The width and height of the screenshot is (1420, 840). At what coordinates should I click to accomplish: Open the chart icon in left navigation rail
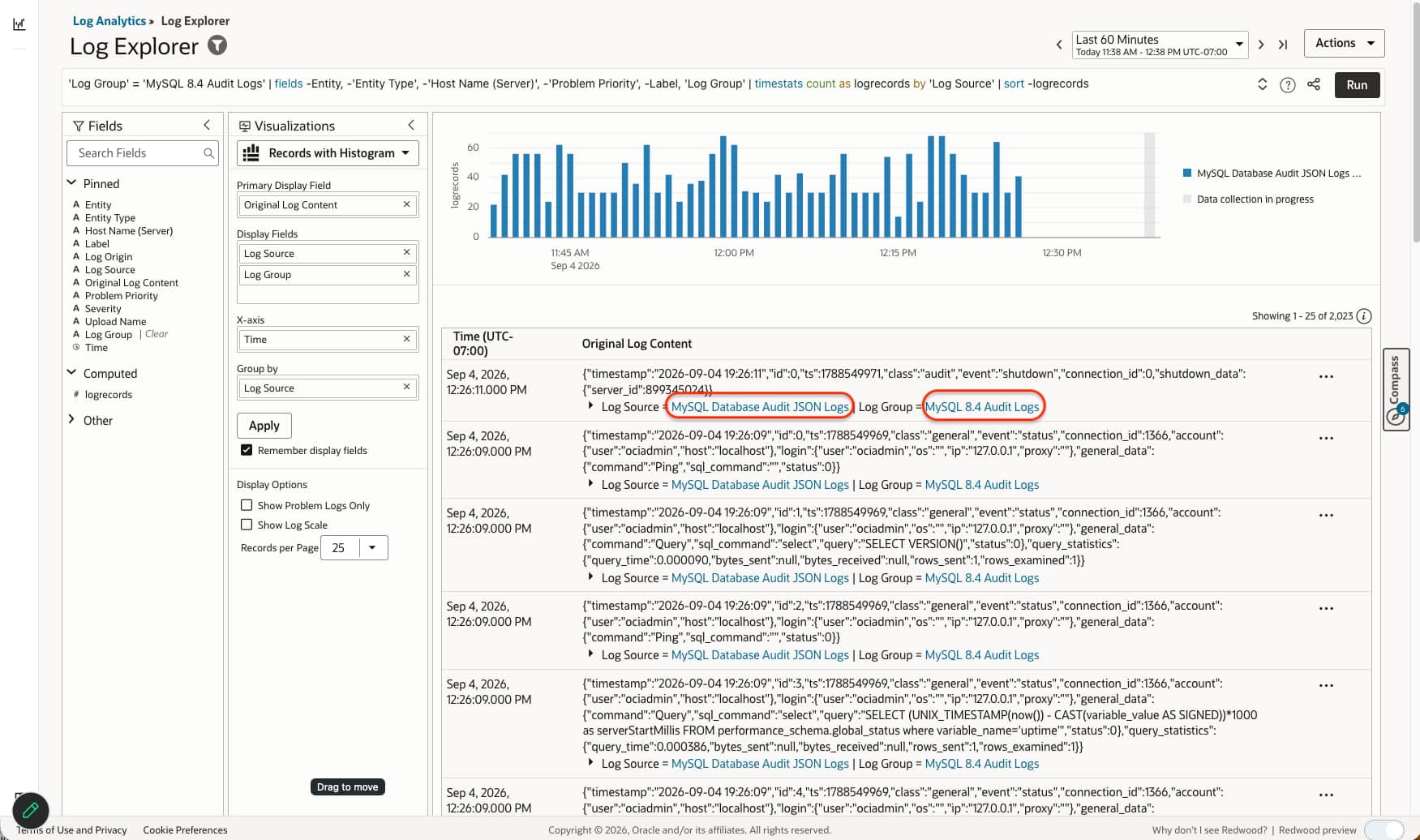click(19, 24)
